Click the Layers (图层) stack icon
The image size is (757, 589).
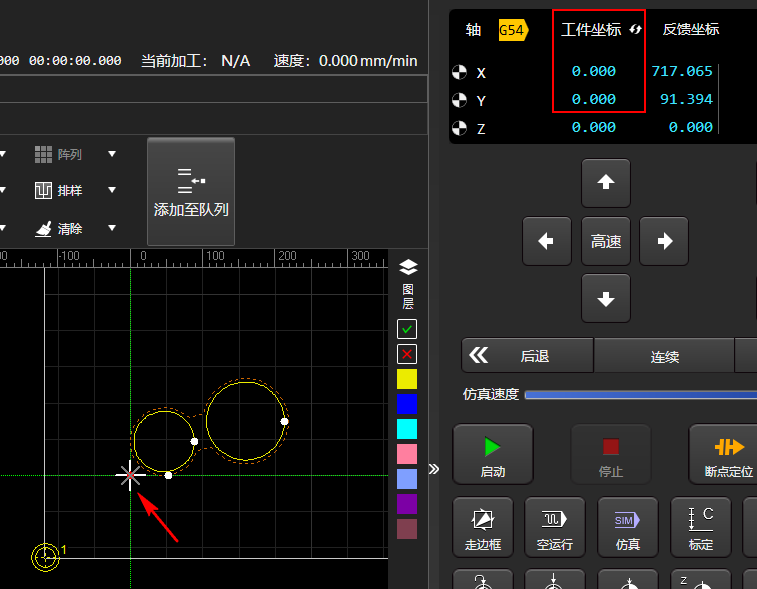[408, 267]
